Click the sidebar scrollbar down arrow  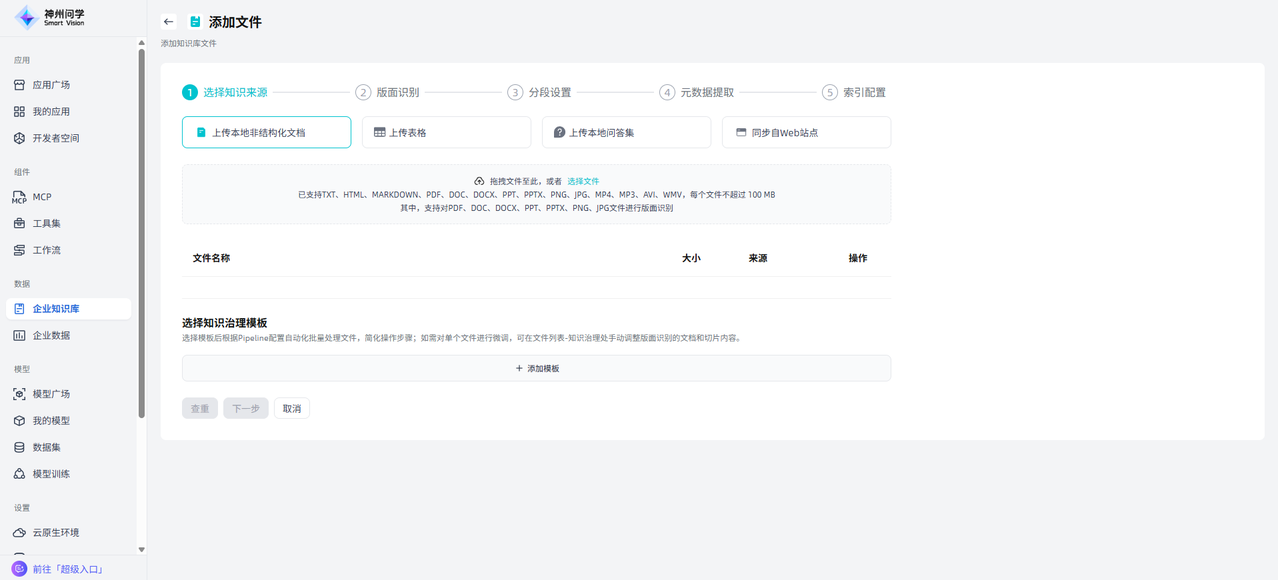point(141,549)
